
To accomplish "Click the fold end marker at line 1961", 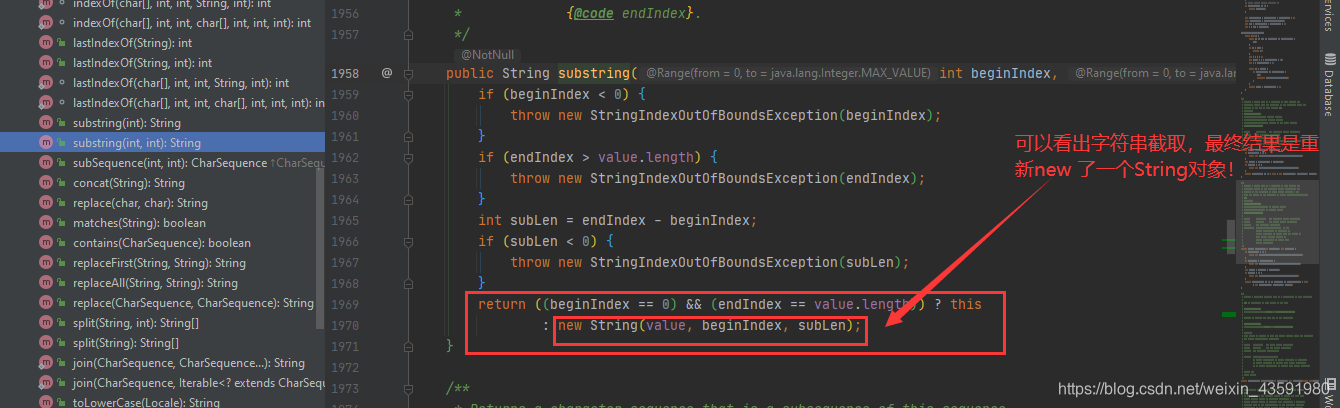I will pyautogui.click(x=408, y=136).
